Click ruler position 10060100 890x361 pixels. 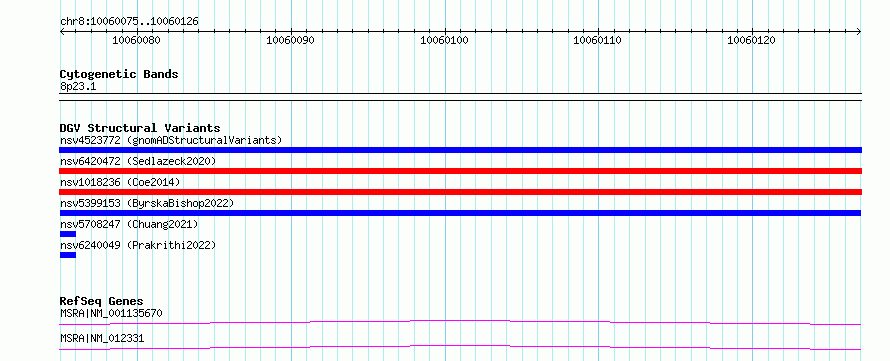click(x=444, y=40)
